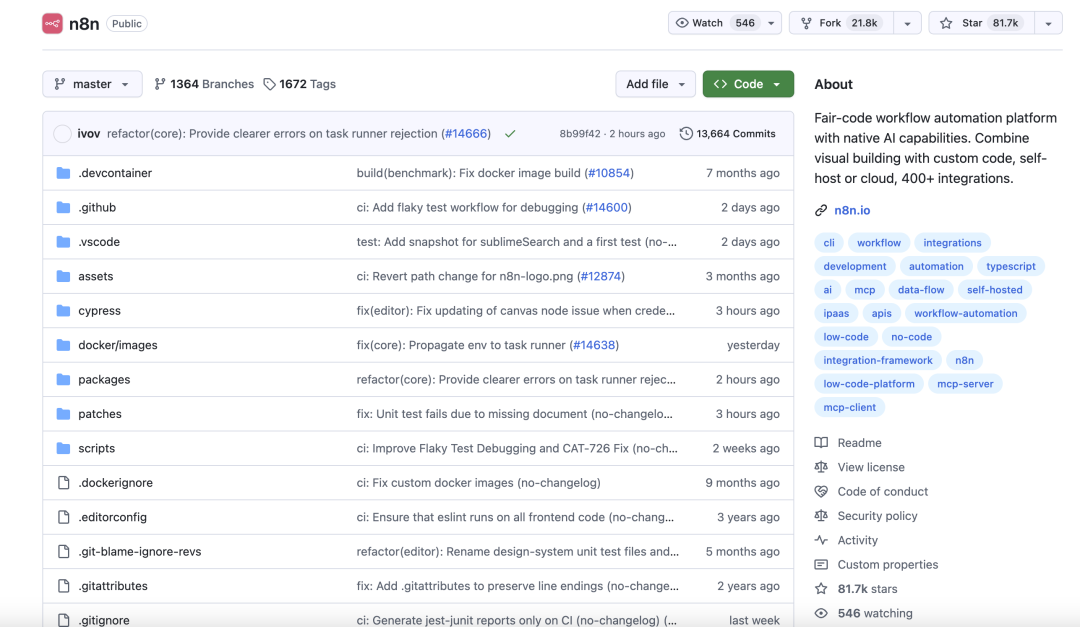The width and height of the screenshot is (1080, 627).
Task: Click ivov's avatar in latest commit row
Action: click(x=62, y=134)
